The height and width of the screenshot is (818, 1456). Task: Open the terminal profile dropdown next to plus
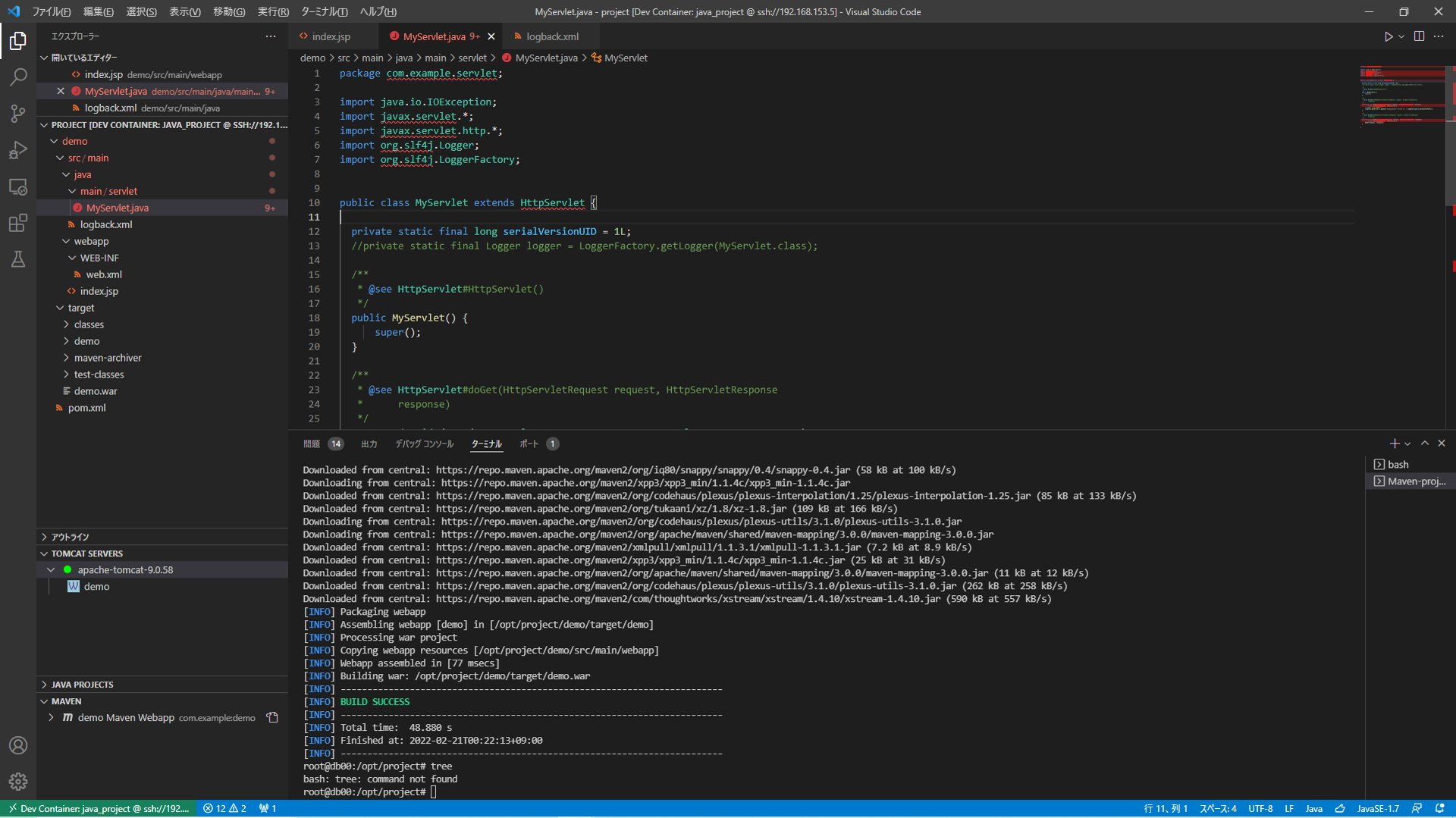(1407, 443)
